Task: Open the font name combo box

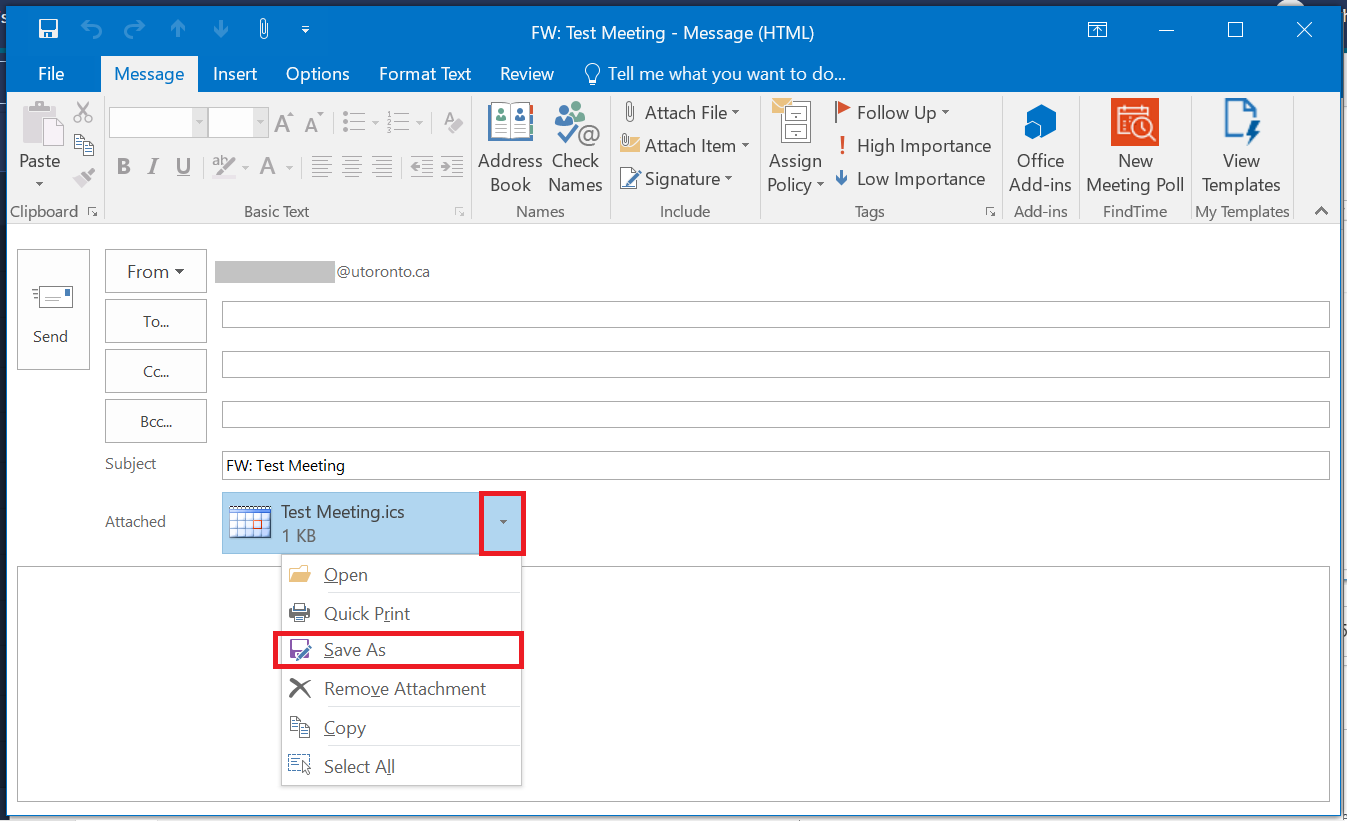Action: [x=157, y=122]
